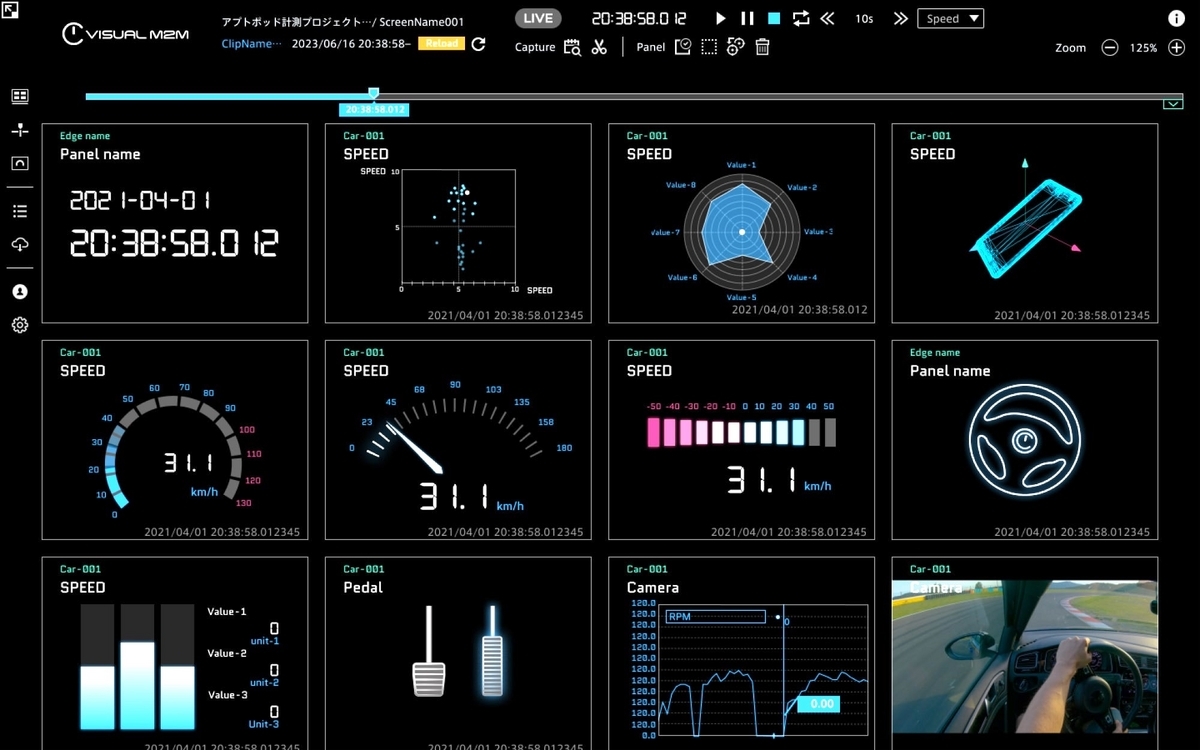Click the dashed rectangle panel select icon

coord(709,47)
